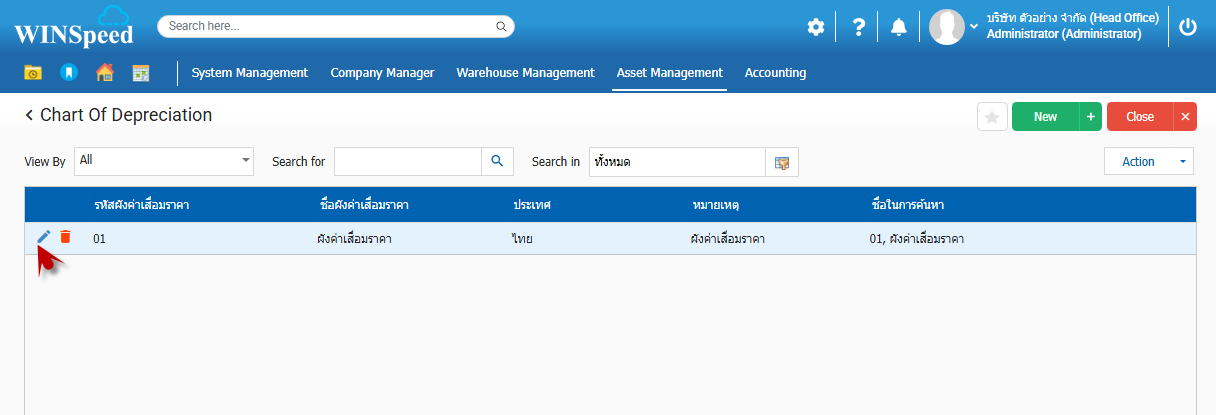Viewport: 1216px width, 415px height.
Task: Expand the View By dropdown
Action: [x=245, y=160]
